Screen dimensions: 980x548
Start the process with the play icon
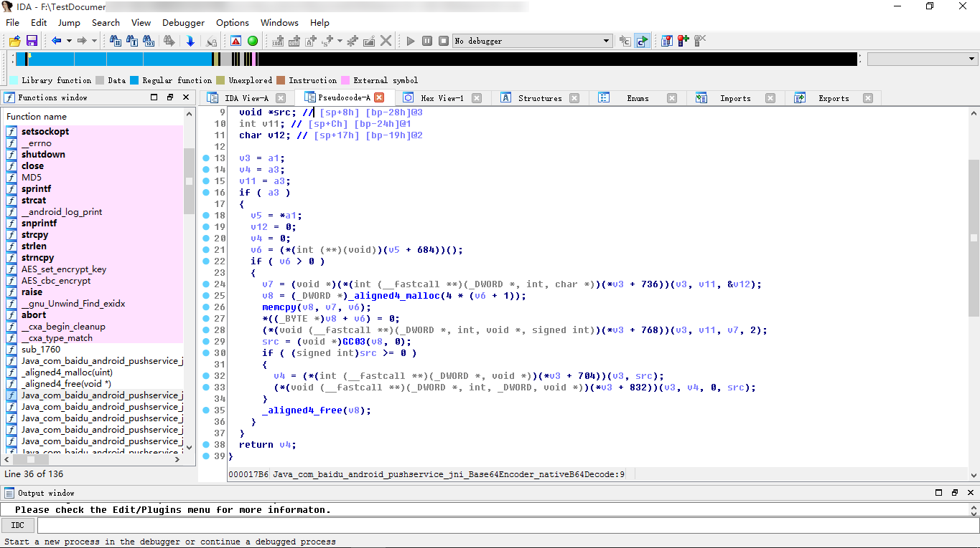[411, 41]
